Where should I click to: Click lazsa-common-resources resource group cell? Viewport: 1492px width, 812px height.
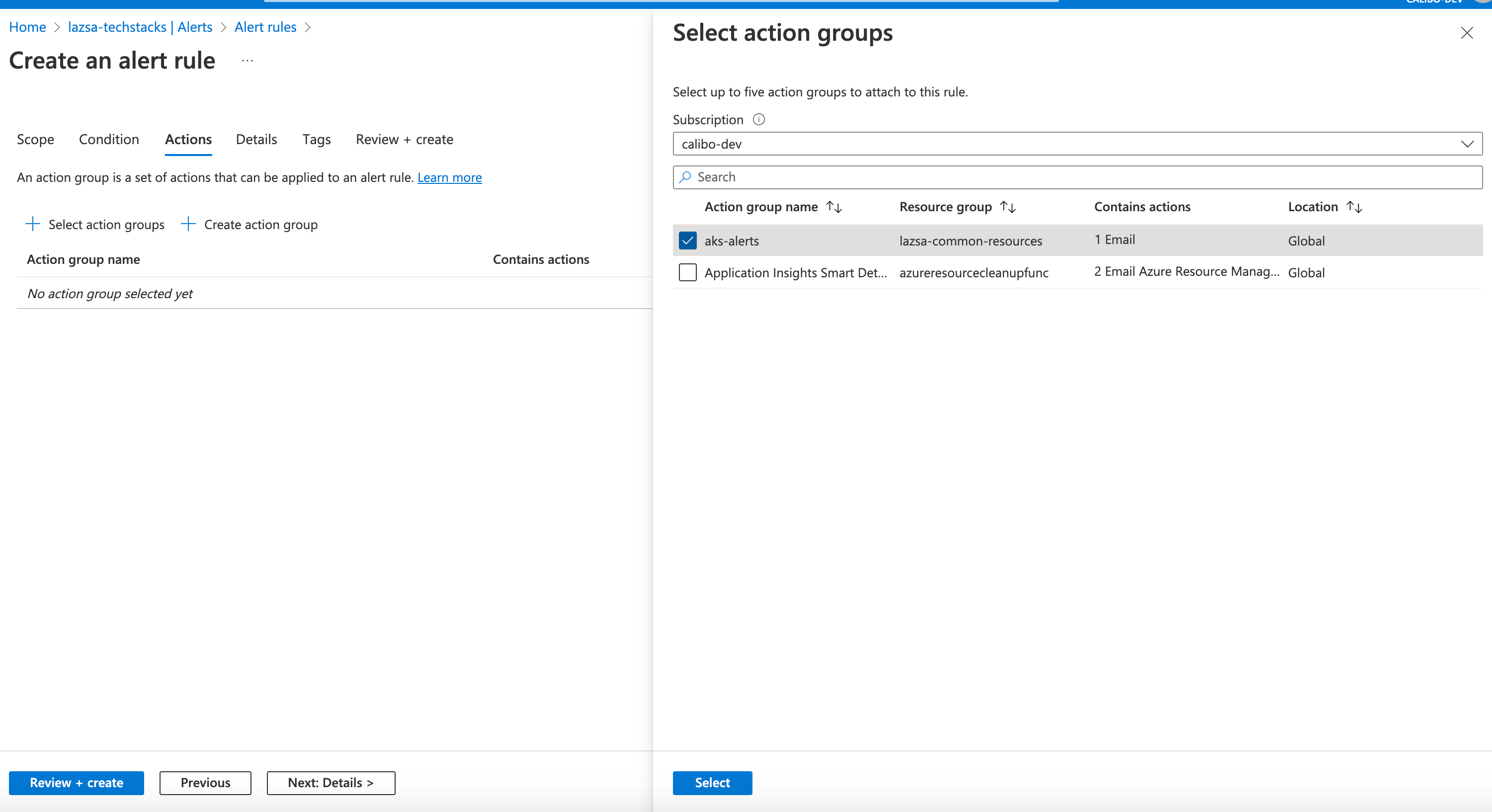click(x=971, y=241)
